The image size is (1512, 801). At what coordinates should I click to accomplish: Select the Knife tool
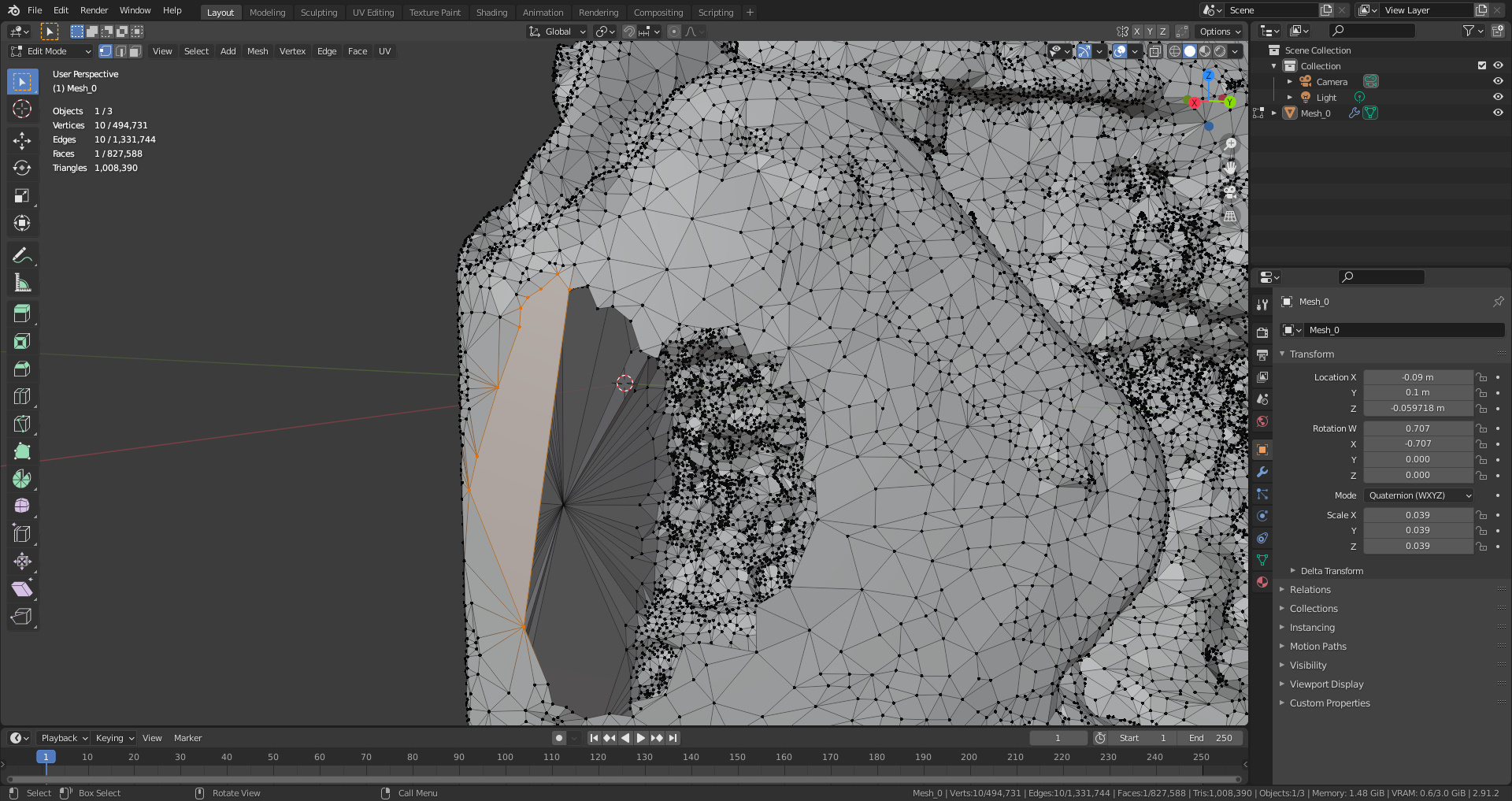click(x=22, y=424)
